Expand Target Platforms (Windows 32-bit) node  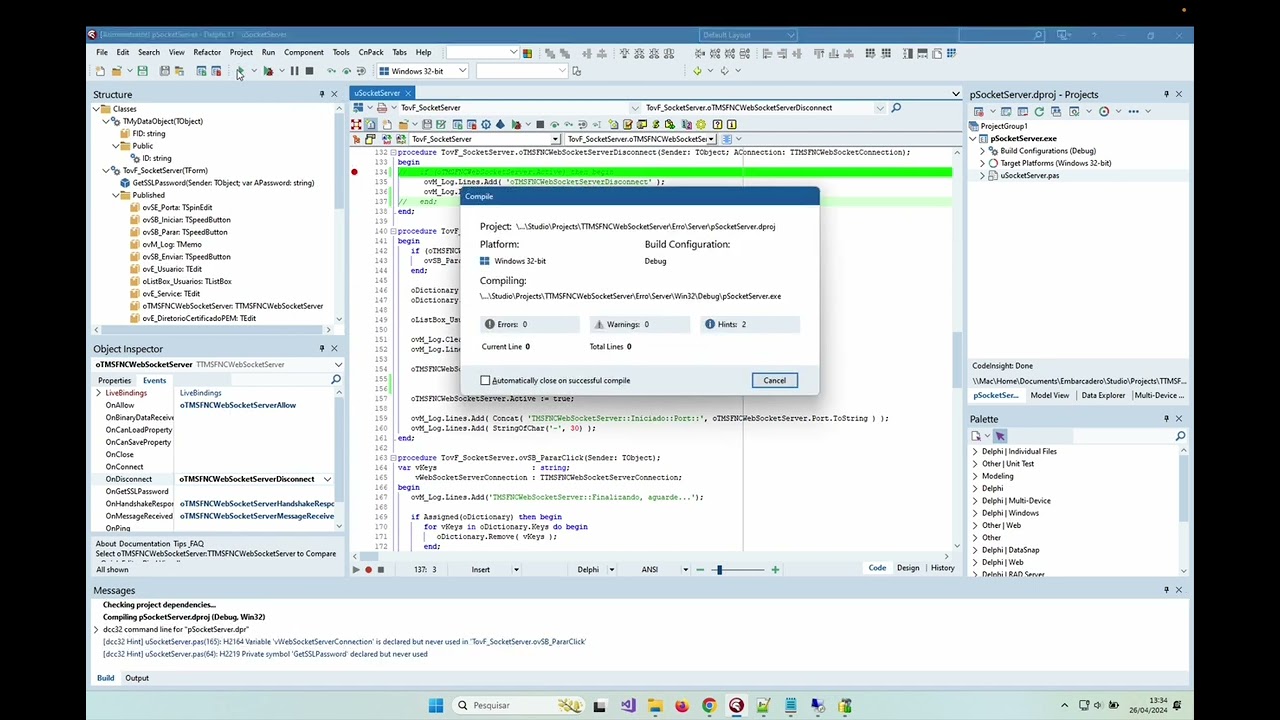[x=982, y=163]
